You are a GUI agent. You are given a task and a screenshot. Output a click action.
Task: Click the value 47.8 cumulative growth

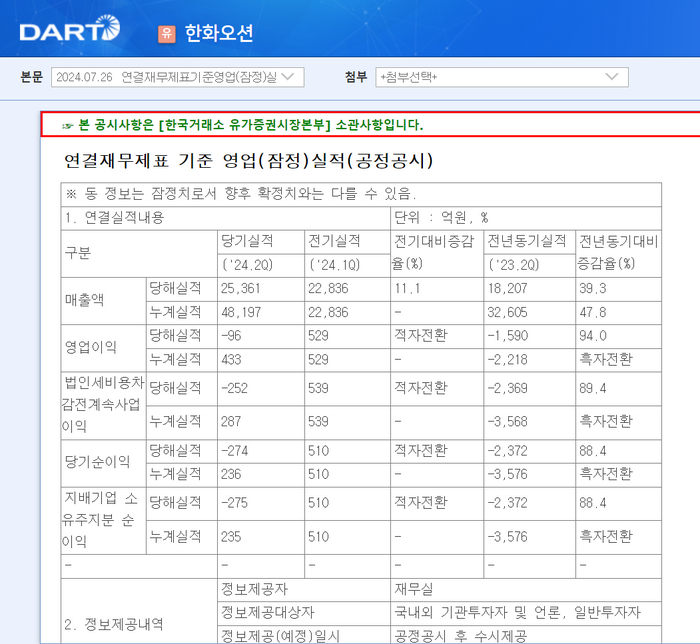click(593, 312)
